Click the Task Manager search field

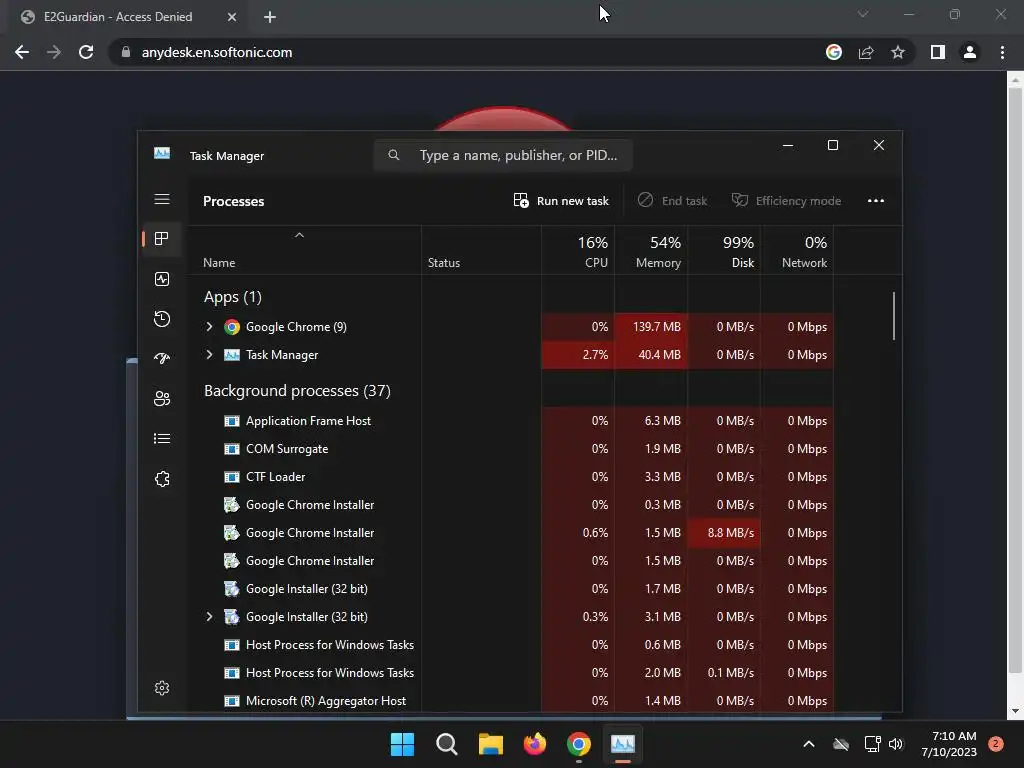(503, 155)
